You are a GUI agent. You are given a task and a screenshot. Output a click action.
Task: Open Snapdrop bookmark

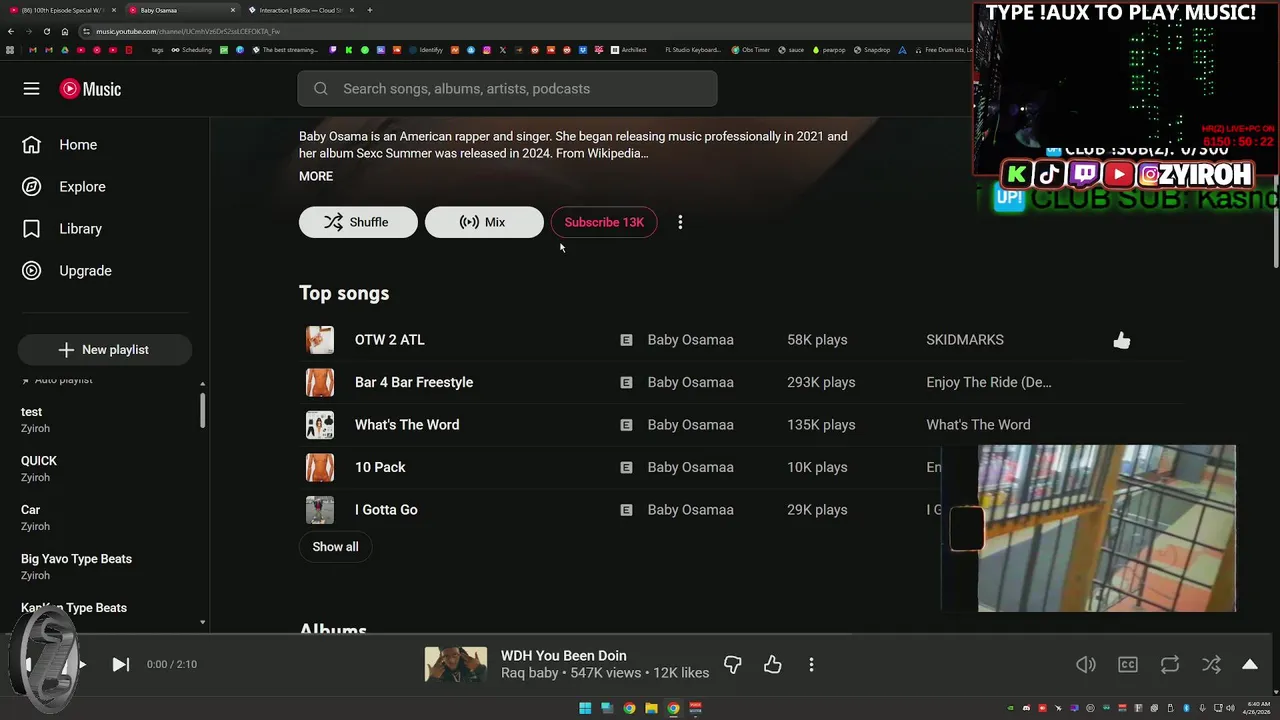point(872,50)
